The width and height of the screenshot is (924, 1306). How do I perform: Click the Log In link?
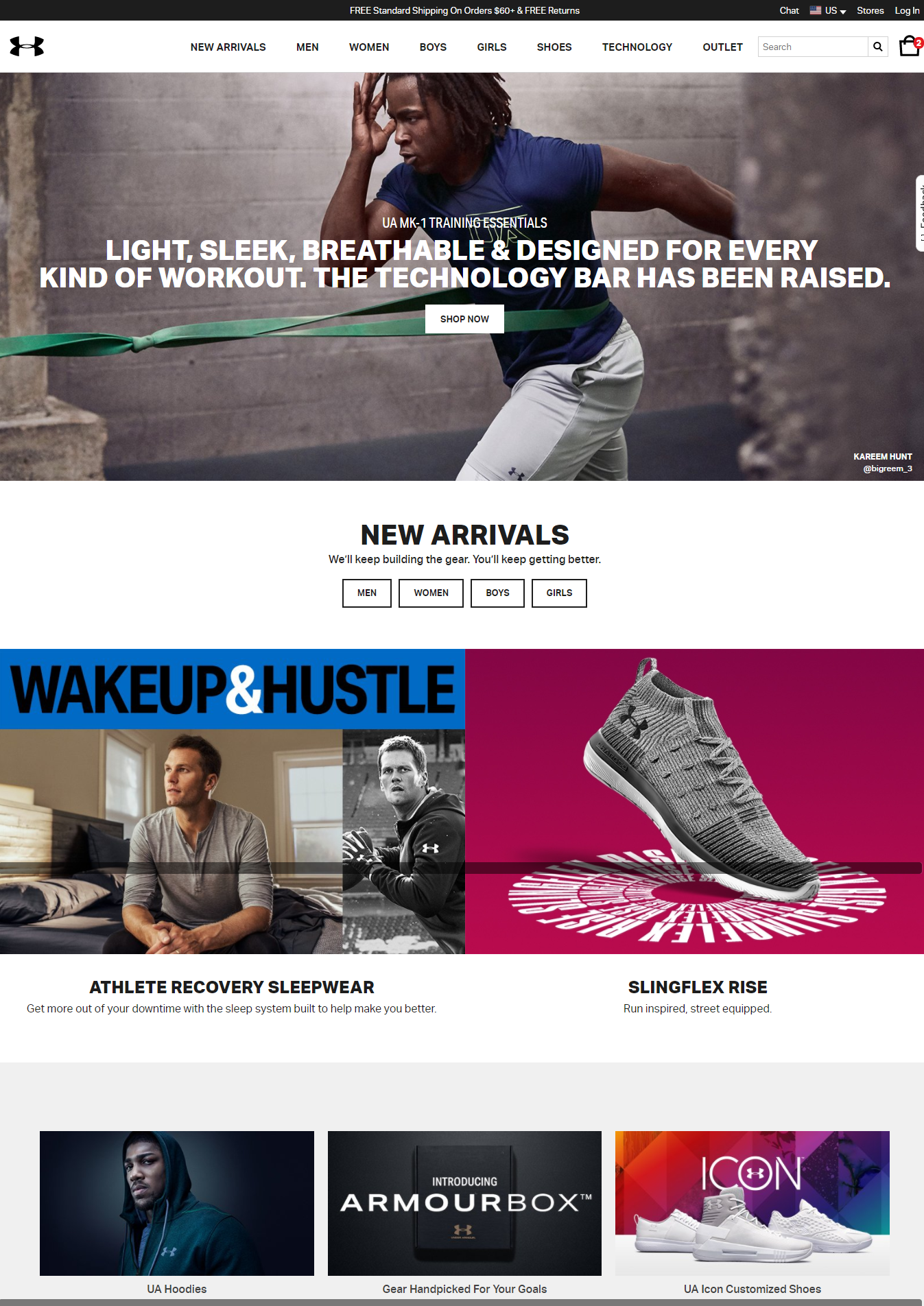click(x=907, y=10)
